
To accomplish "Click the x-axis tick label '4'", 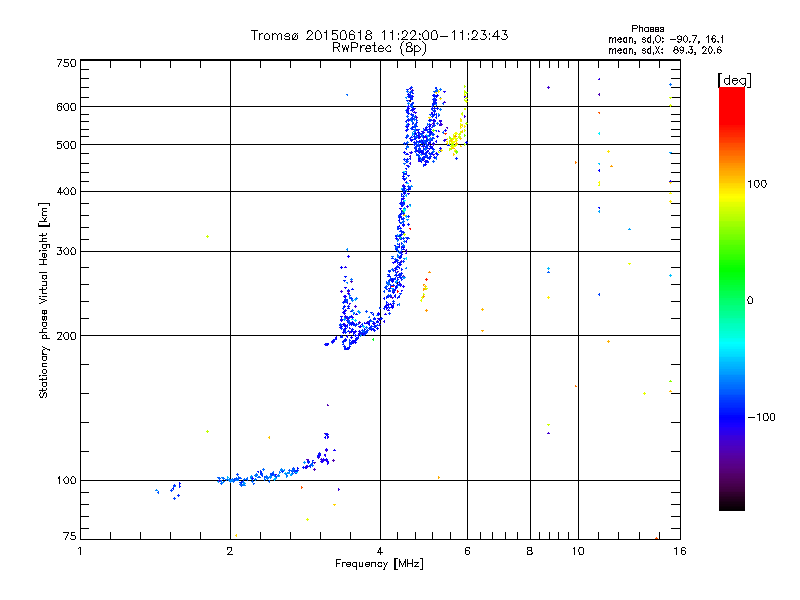I will [x=380, y=551].
